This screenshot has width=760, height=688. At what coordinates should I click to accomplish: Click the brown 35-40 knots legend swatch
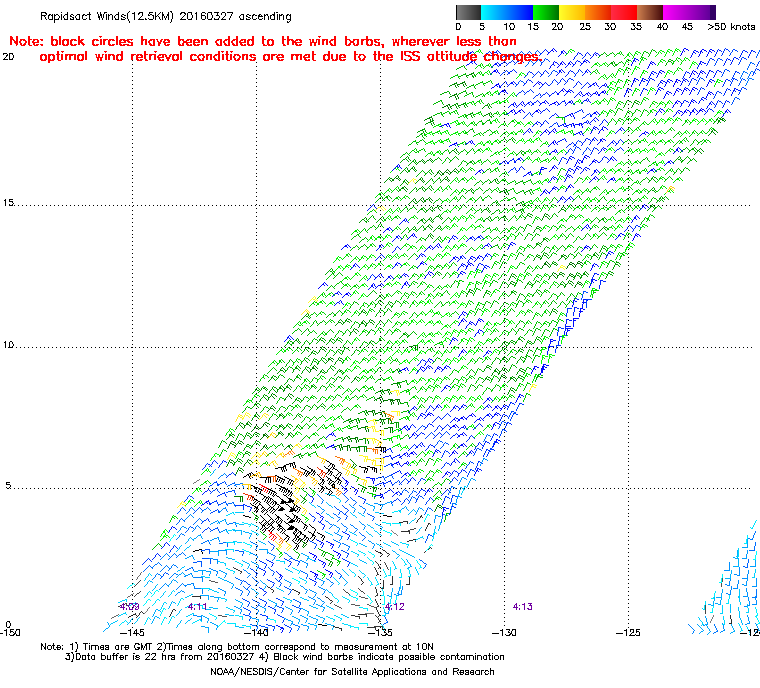(650, 12)
